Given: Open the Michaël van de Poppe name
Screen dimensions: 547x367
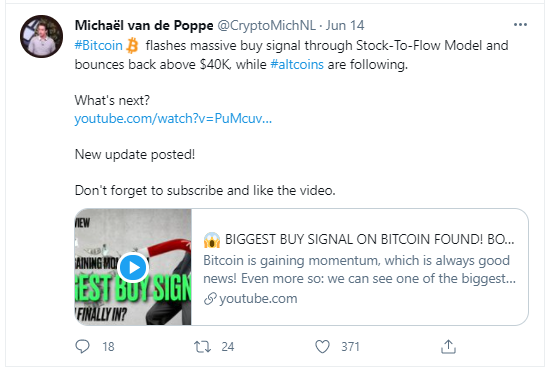Looking at the screenshot, I should tap(144, 25).
